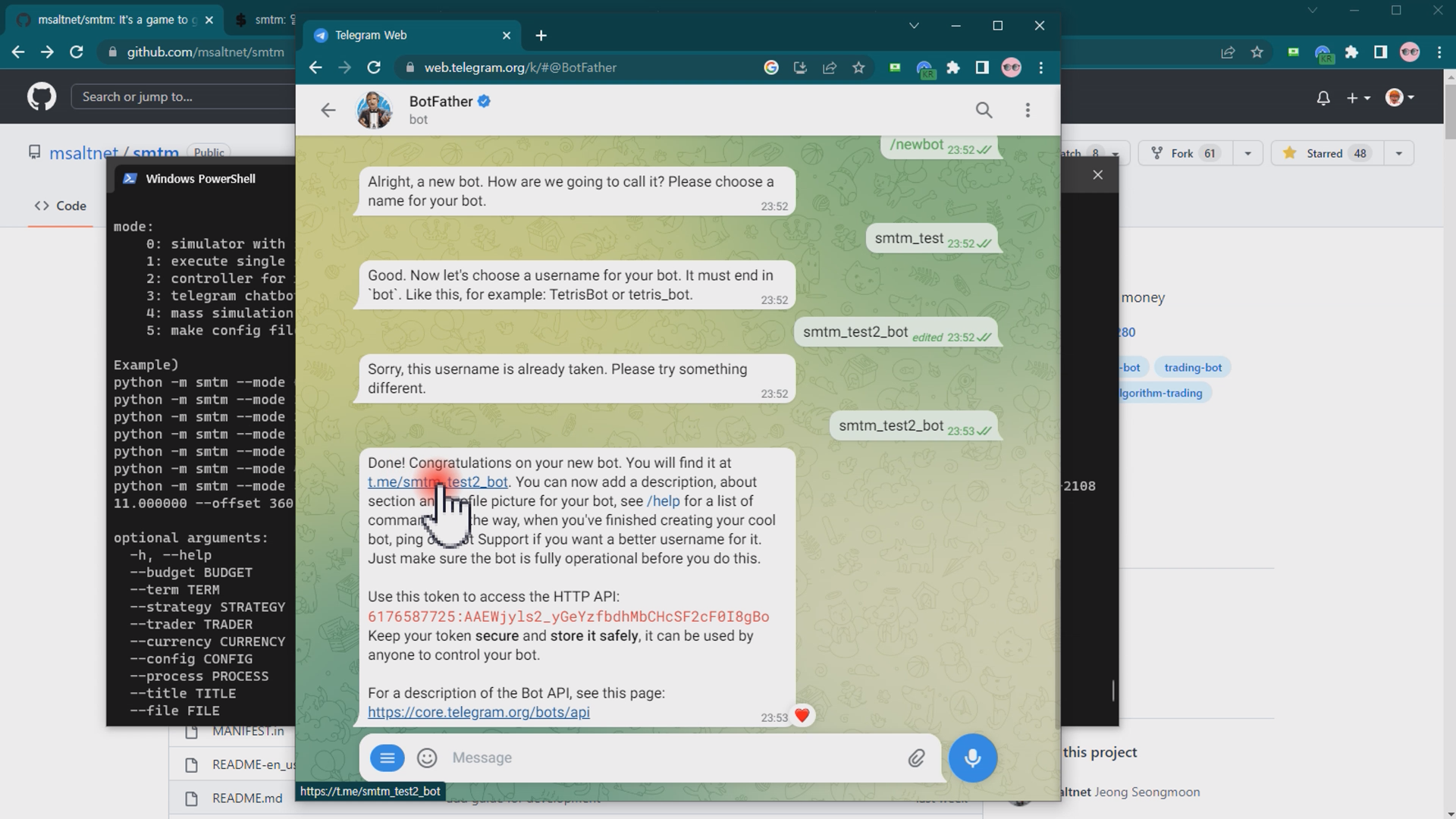This screenshot has height=819, width=1456.
Task: Open the Google icon in Telegram address bar
Action: (x=771, y=67)
